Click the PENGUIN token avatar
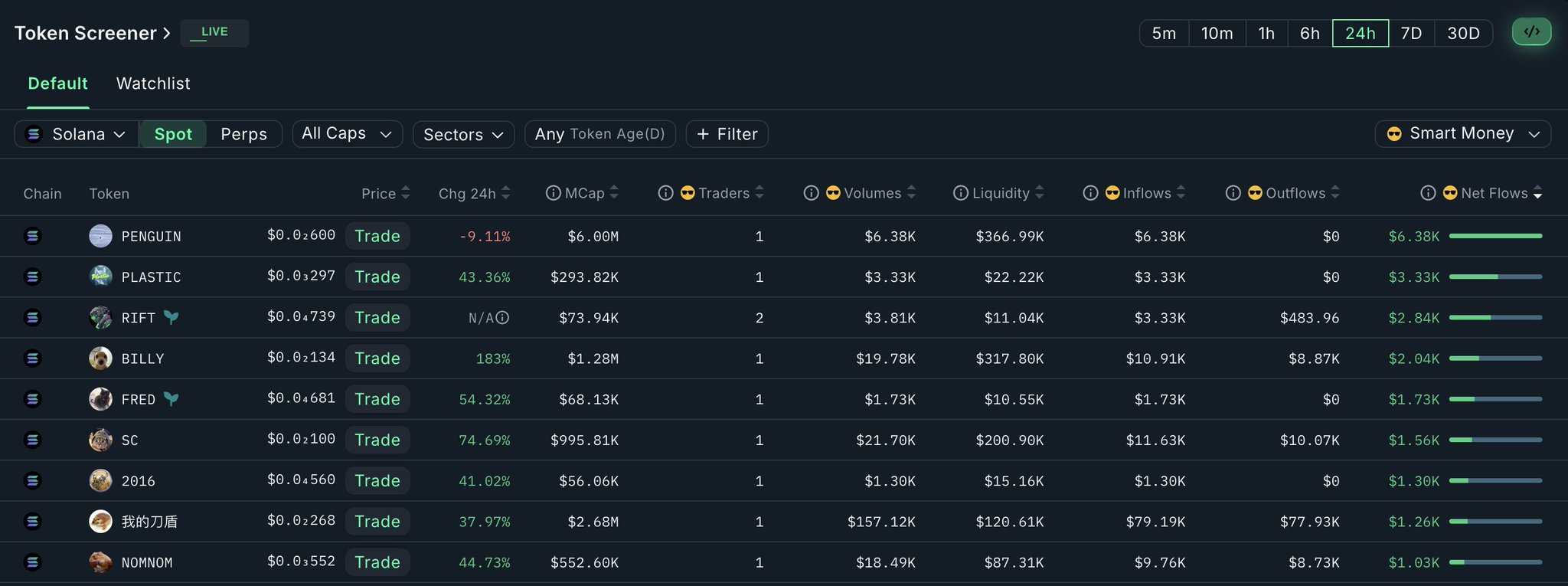Image resolution: width=1568 pixels, height=586 pixels. coord(100,236)
